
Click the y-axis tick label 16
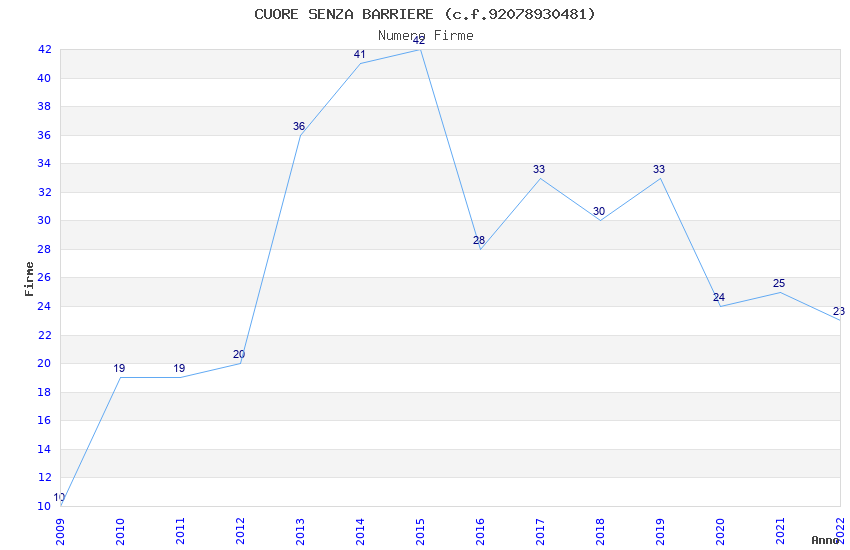44,420
